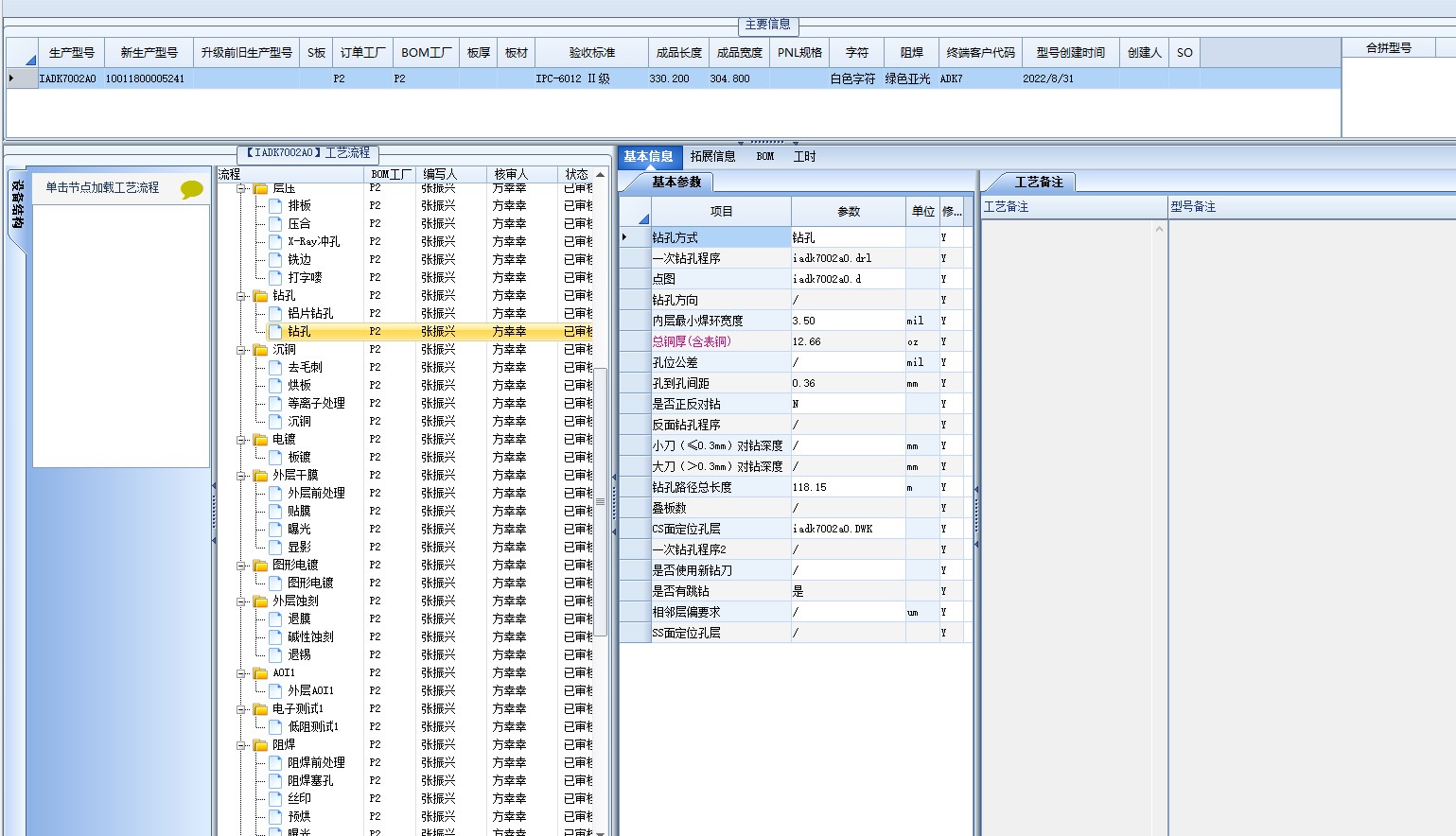
Task: Click the document icon beside 铝片钻孔
Action: [275, 314]
